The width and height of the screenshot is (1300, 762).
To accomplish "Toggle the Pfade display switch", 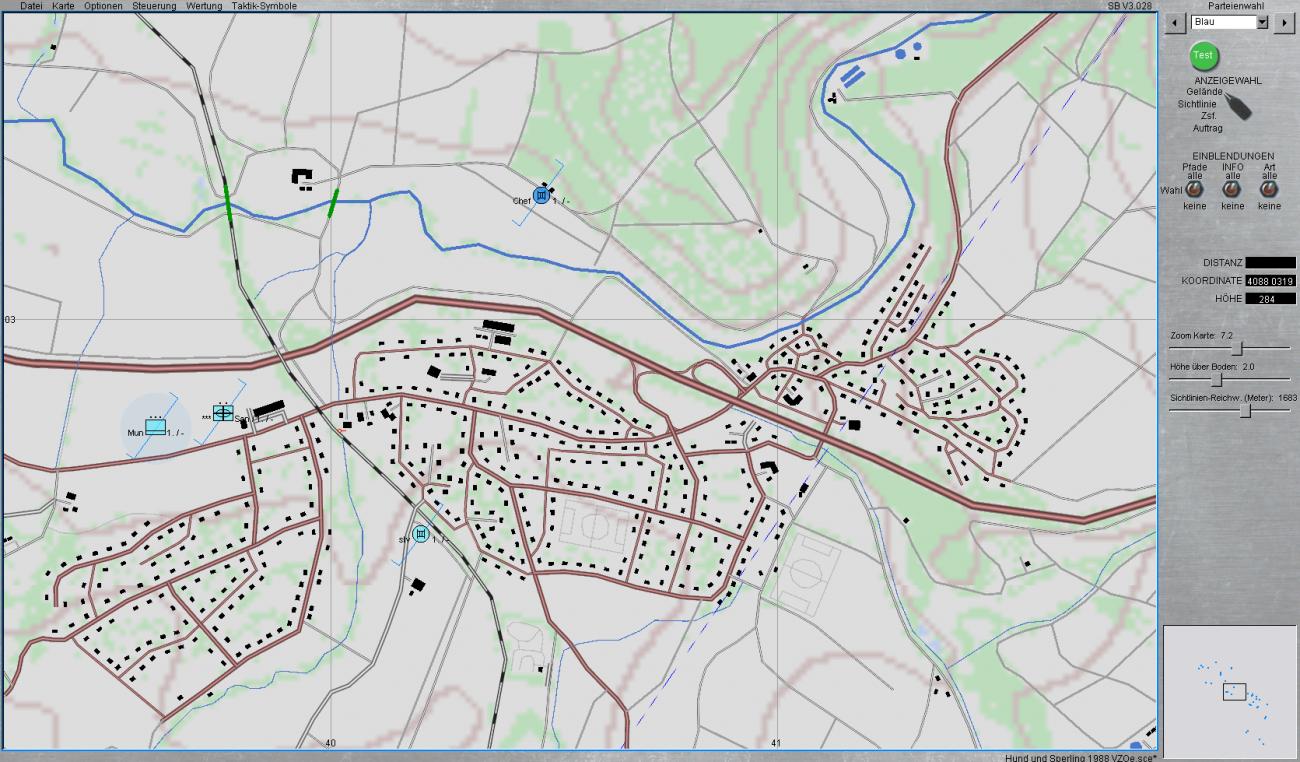I will 1195,189.
